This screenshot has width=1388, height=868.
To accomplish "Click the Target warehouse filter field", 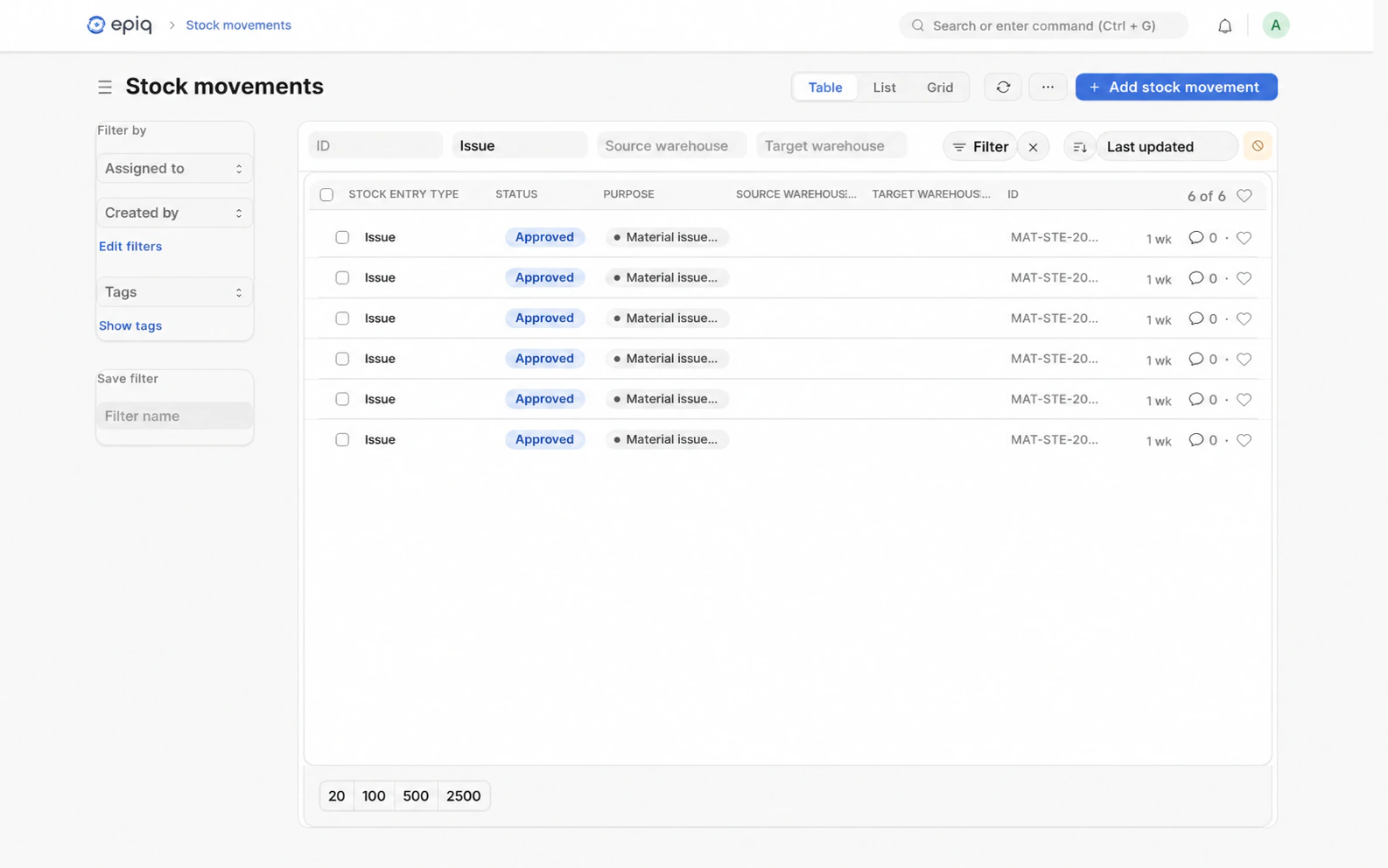I will 831,145.
